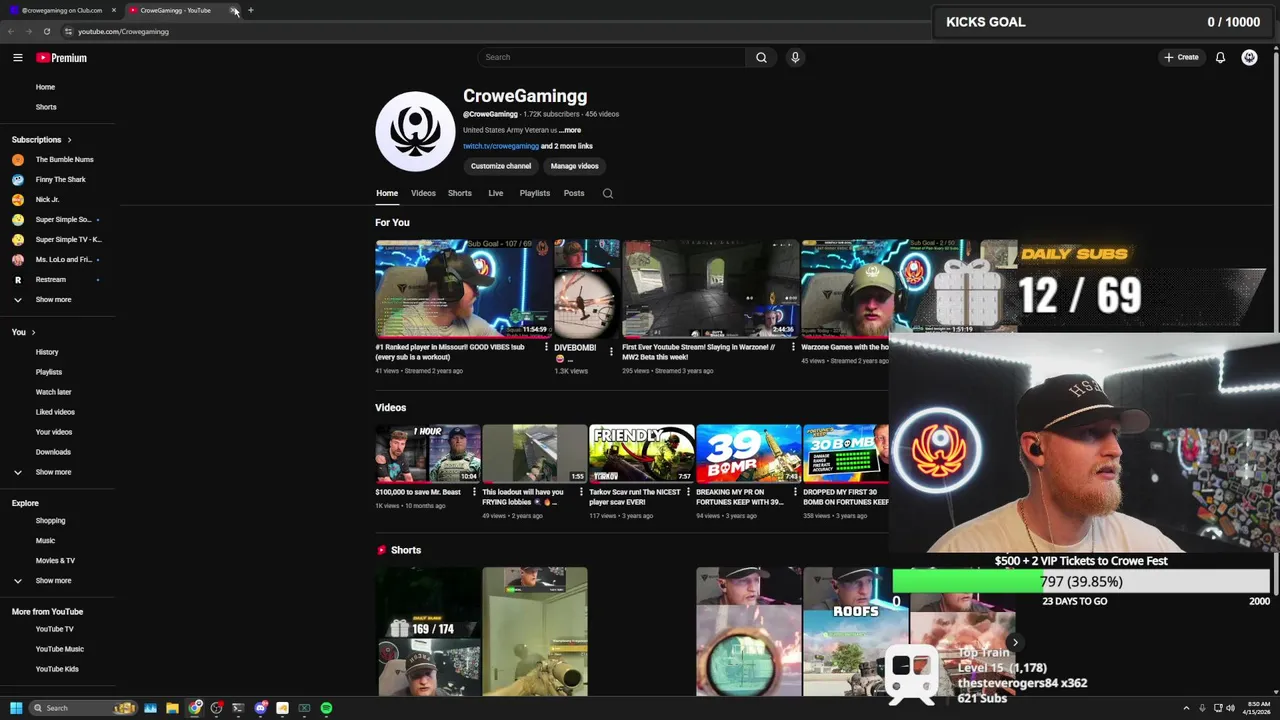Click the taskbar Search box
Image resolution: width=1280 pixels, height=720 pixels.
(82, 708)
